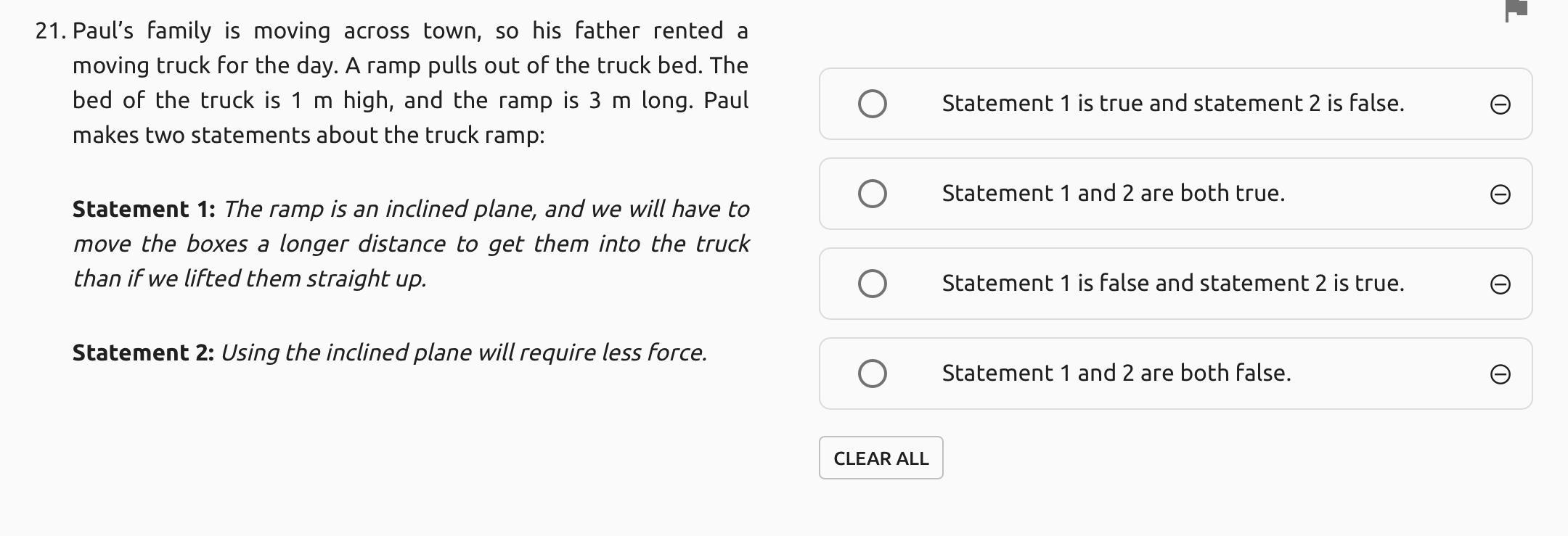Mark radio 'Statement 1 is false and statement 2 is true'
Viewport: 1568px width, 536px height.
(872, 284)
